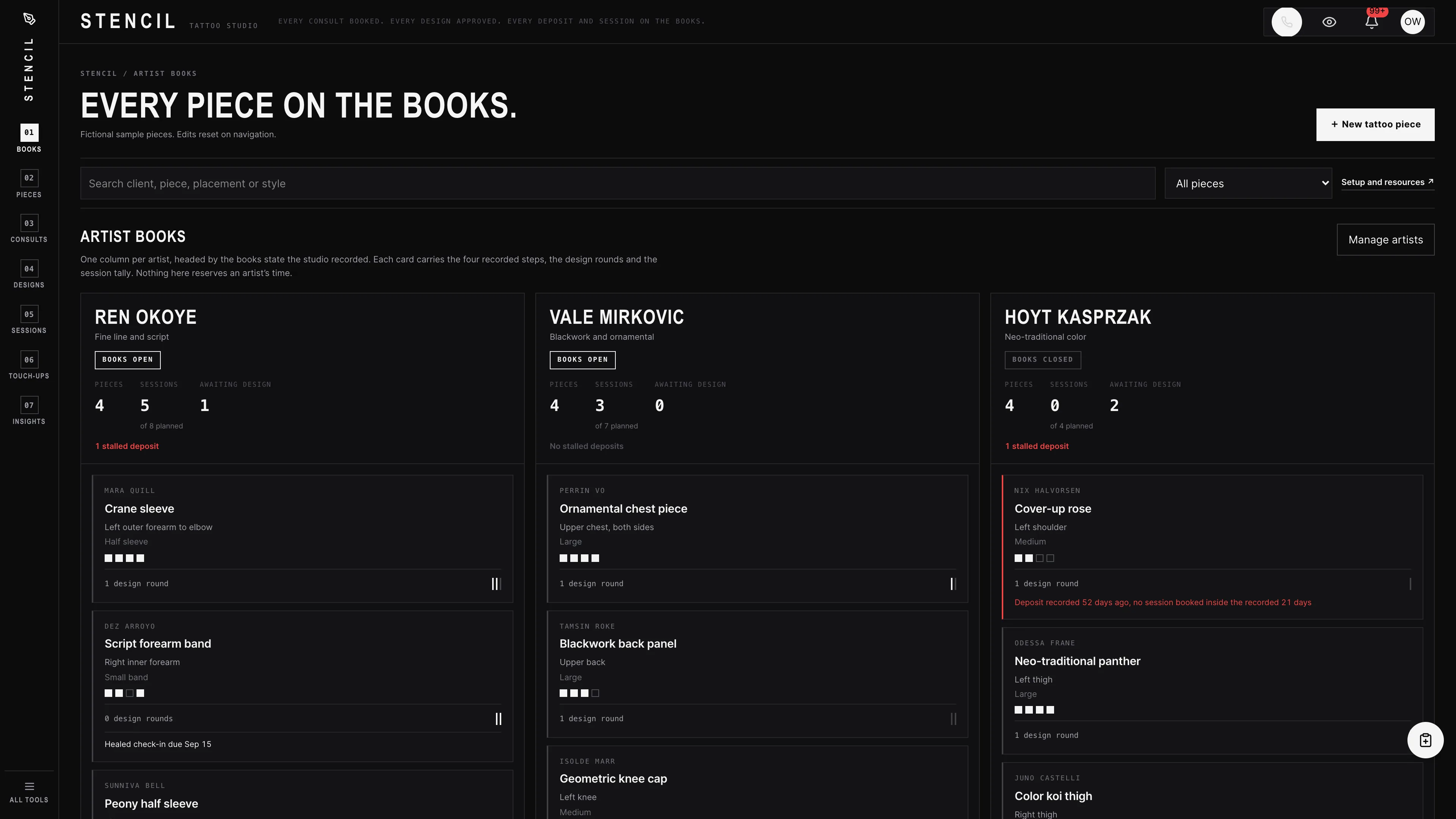Go to 04 Designs section
1456x819 pixels.
pyautogui.click(x=29, y=275)
